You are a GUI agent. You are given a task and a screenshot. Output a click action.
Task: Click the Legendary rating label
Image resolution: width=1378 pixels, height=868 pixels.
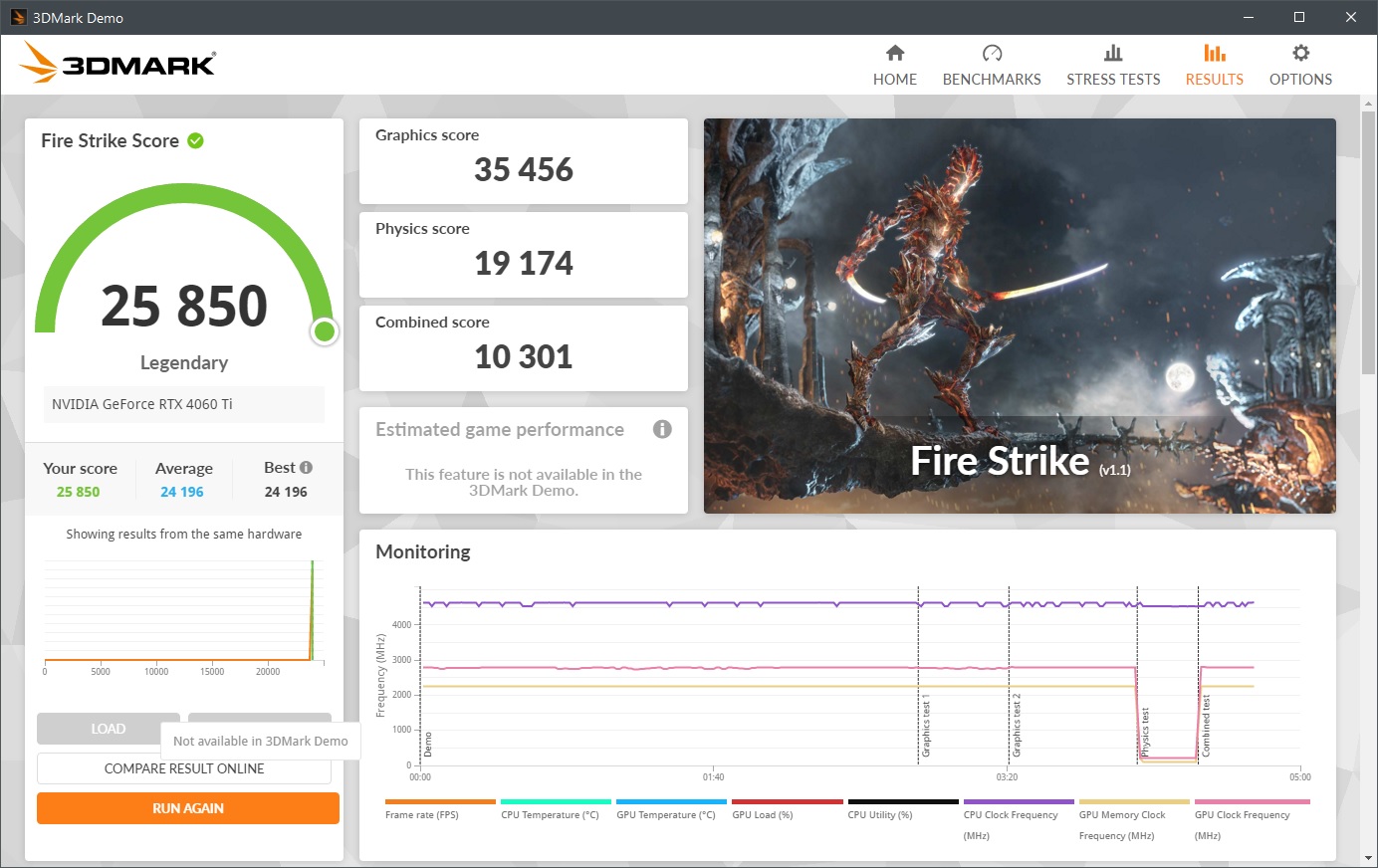(x=184, y=362)
